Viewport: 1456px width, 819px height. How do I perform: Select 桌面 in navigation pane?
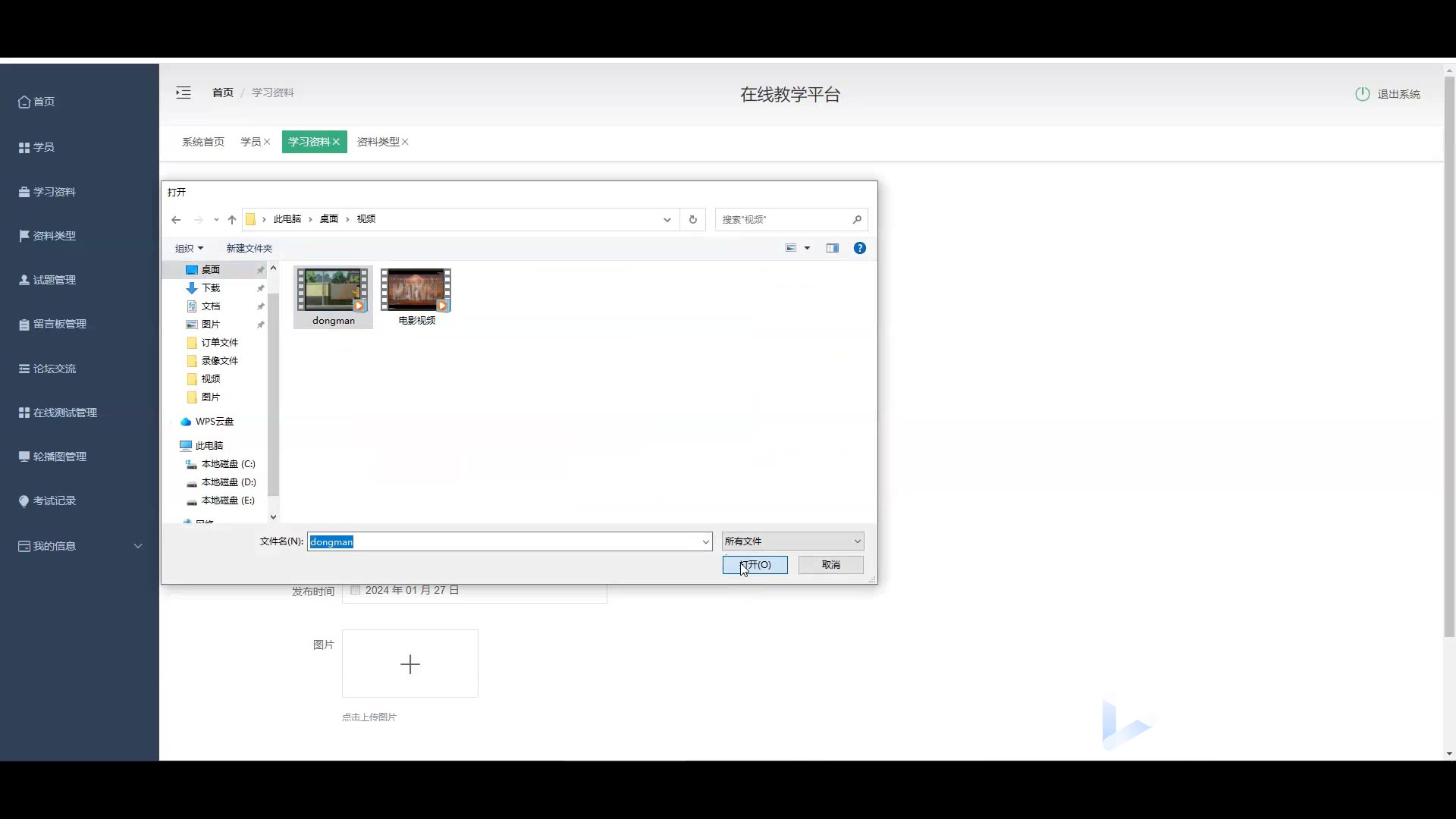(211, 270)
